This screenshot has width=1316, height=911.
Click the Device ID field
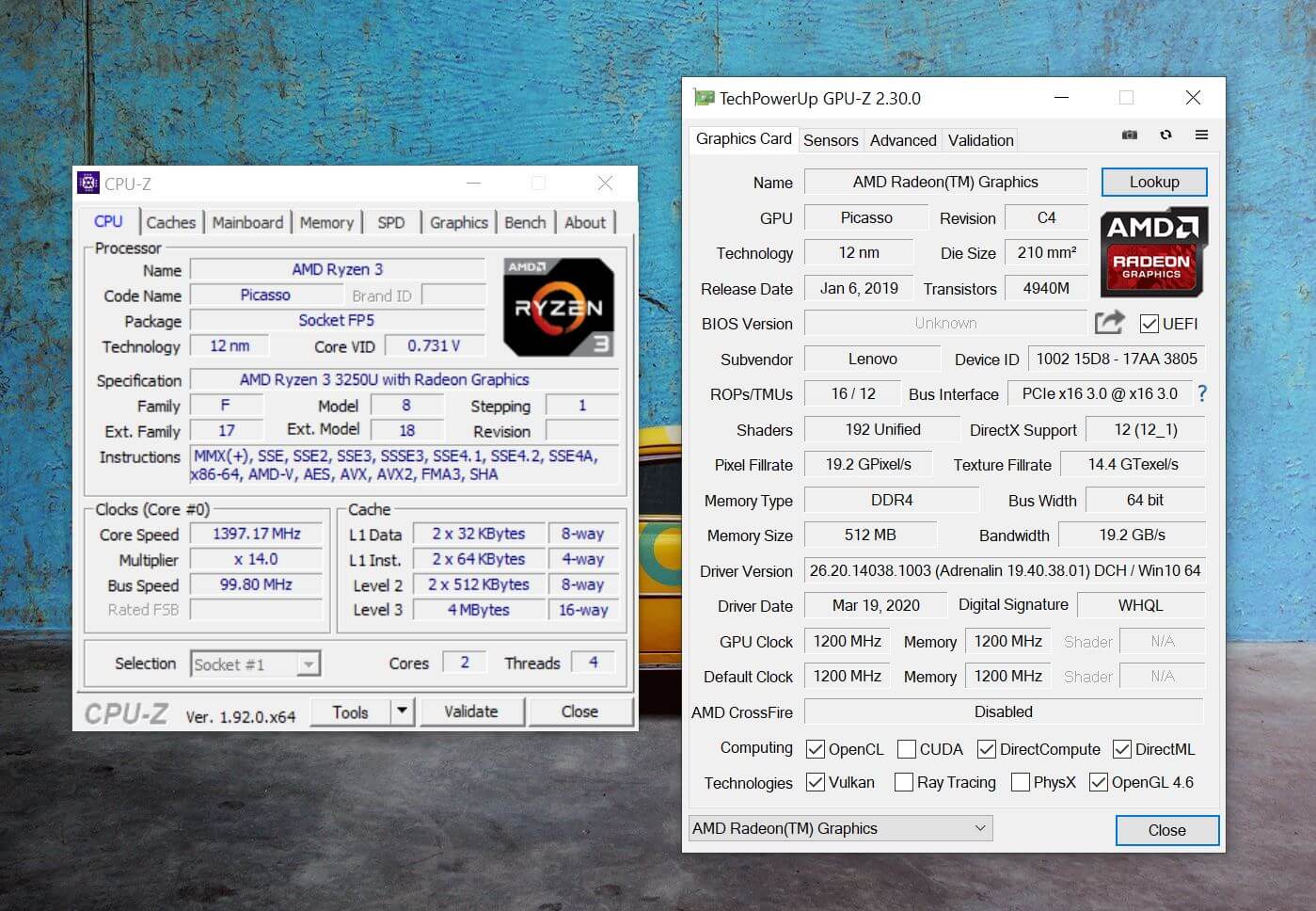coord(1117,359)
